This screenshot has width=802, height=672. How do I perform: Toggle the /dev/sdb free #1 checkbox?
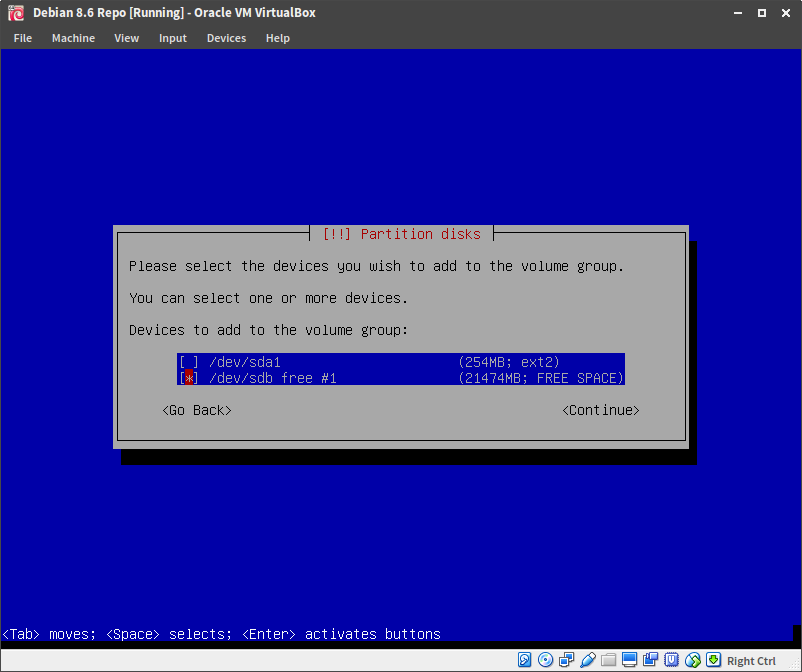click(189, 378)
